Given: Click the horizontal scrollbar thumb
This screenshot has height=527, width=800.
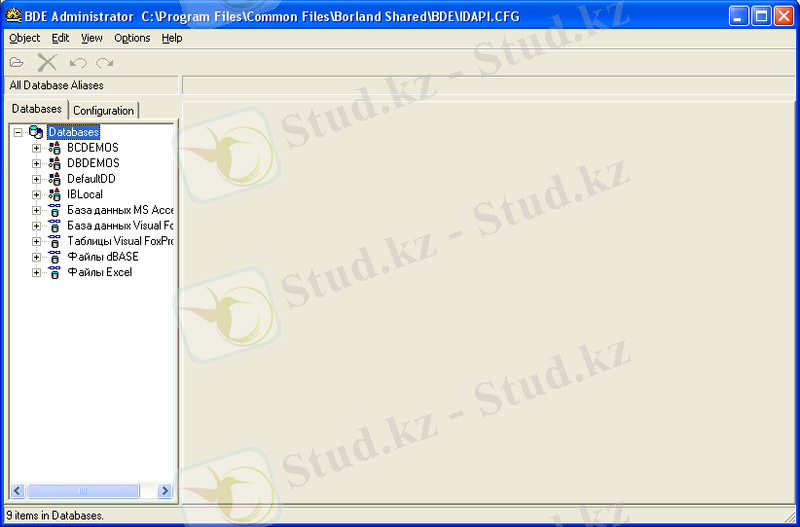Looking at the screenshot, I should pos(82,491).
